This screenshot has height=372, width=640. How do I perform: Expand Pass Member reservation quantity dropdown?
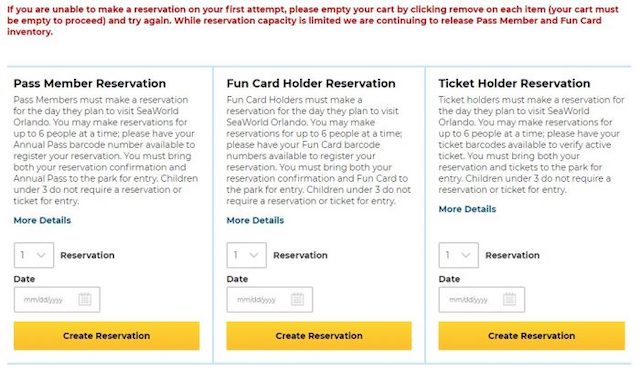34,255
